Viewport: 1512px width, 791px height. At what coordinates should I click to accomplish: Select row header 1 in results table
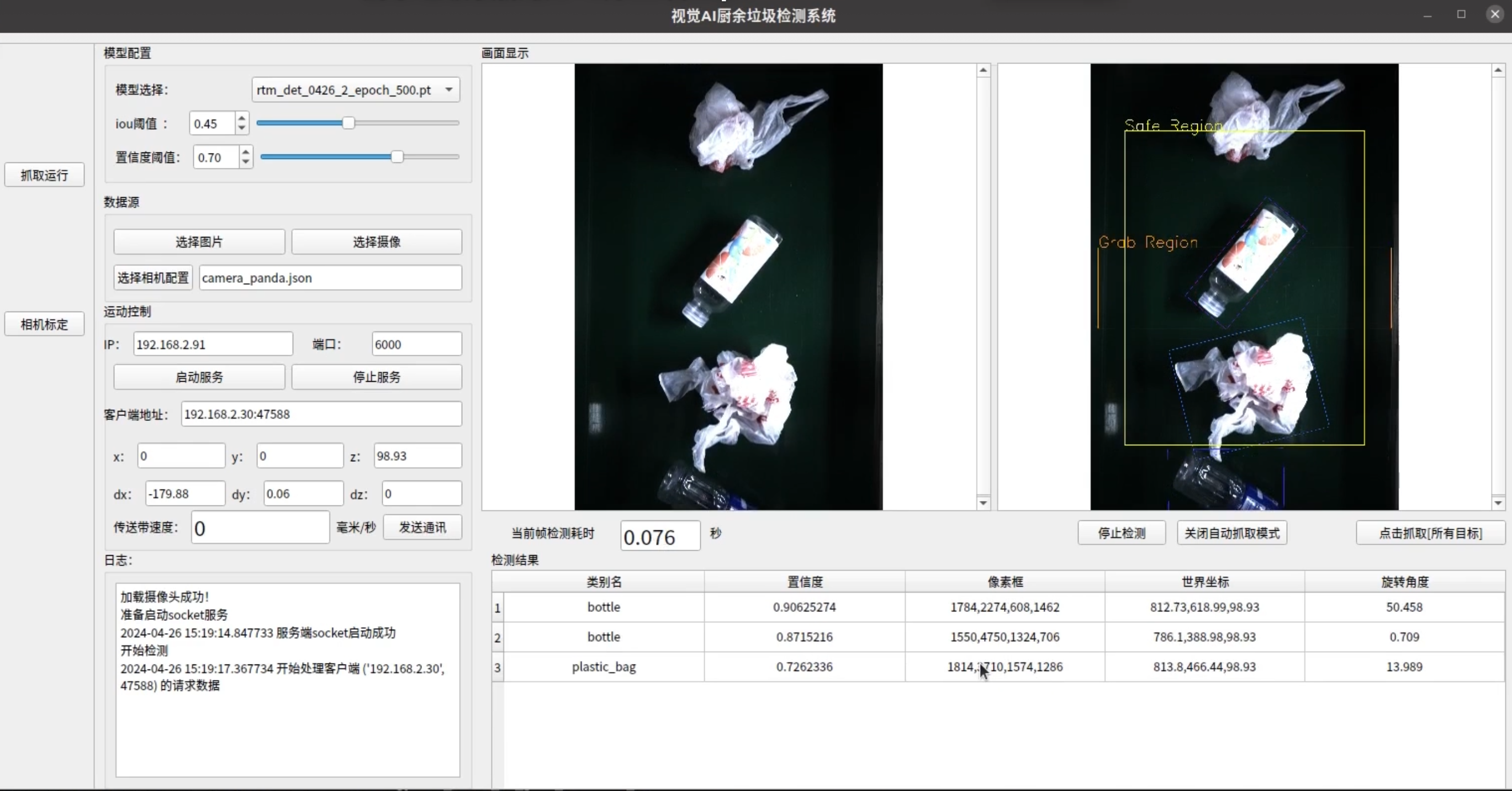498,608
